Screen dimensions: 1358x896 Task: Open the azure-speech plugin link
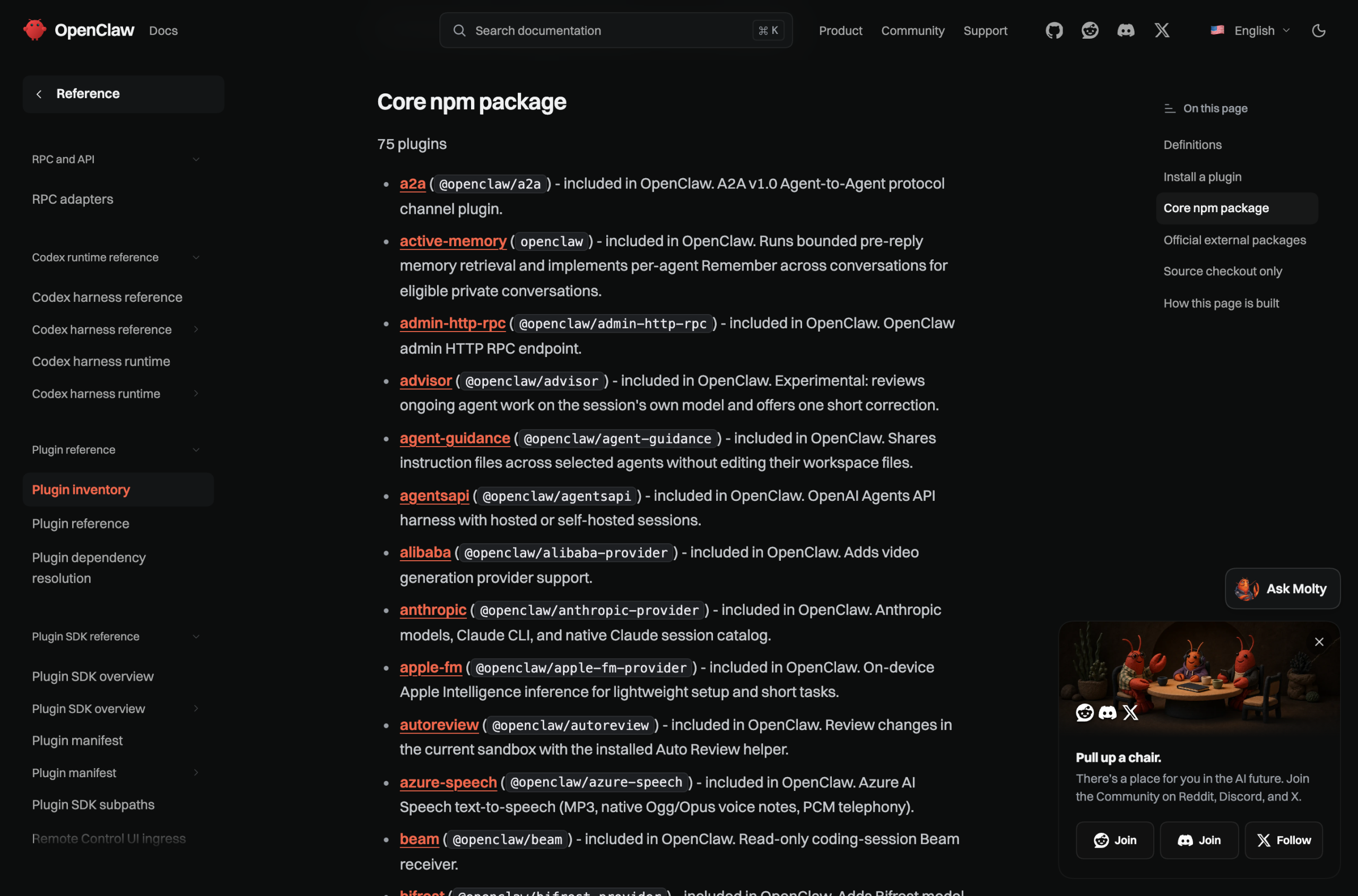[x=448, y=782]
